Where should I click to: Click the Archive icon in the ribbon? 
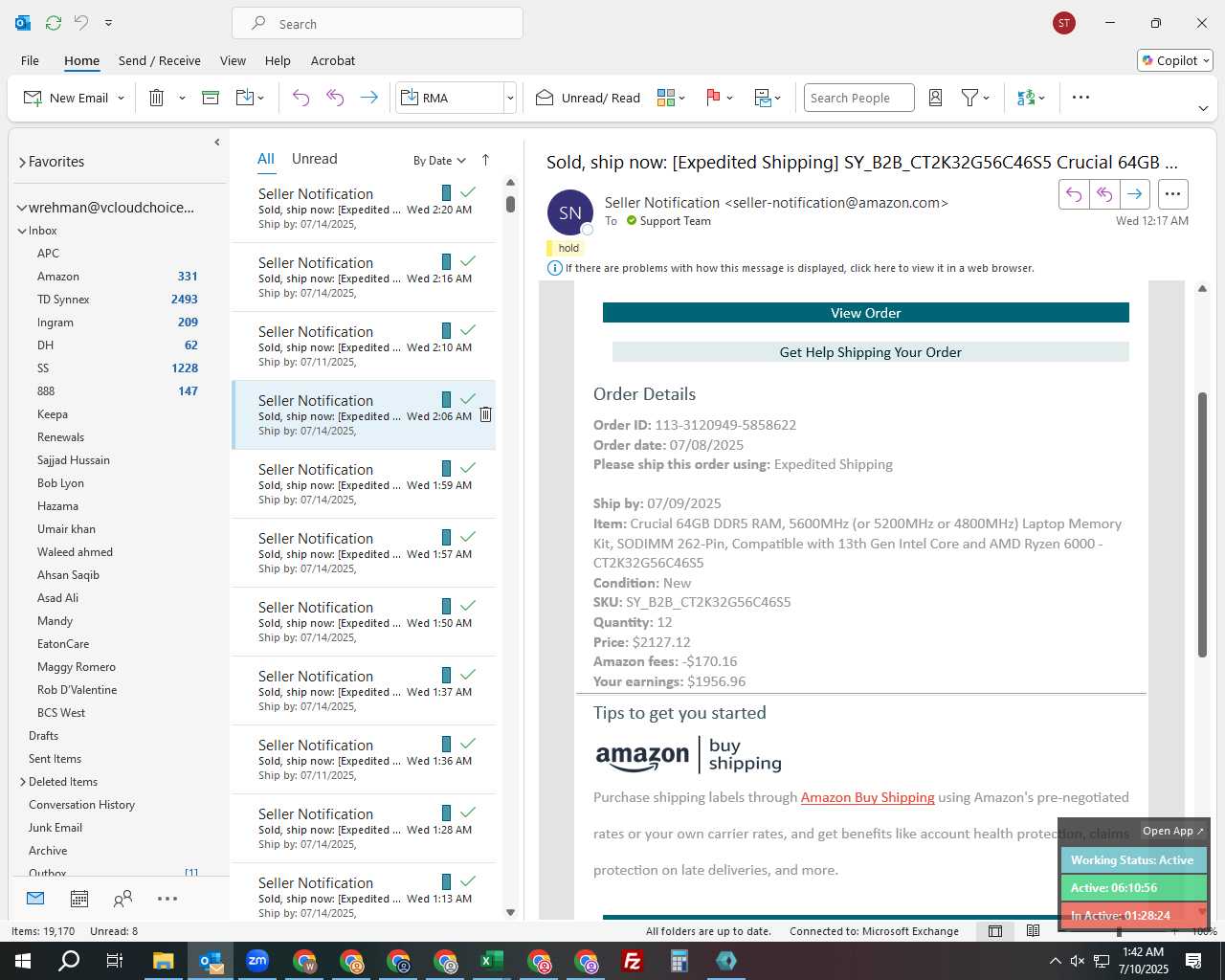point(211,98)
